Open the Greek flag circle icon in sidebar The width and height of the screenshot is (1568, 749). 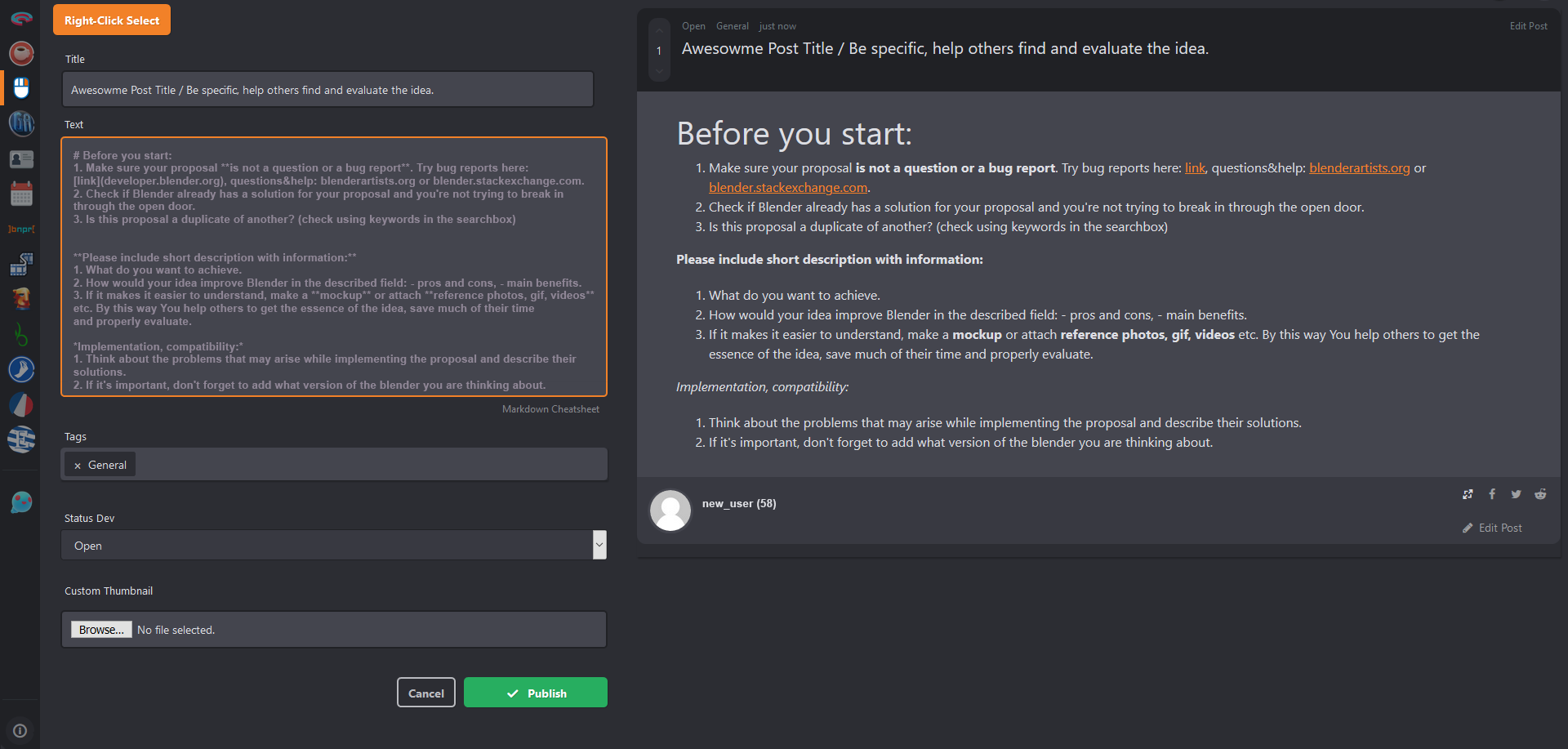[x=21, y=439]
